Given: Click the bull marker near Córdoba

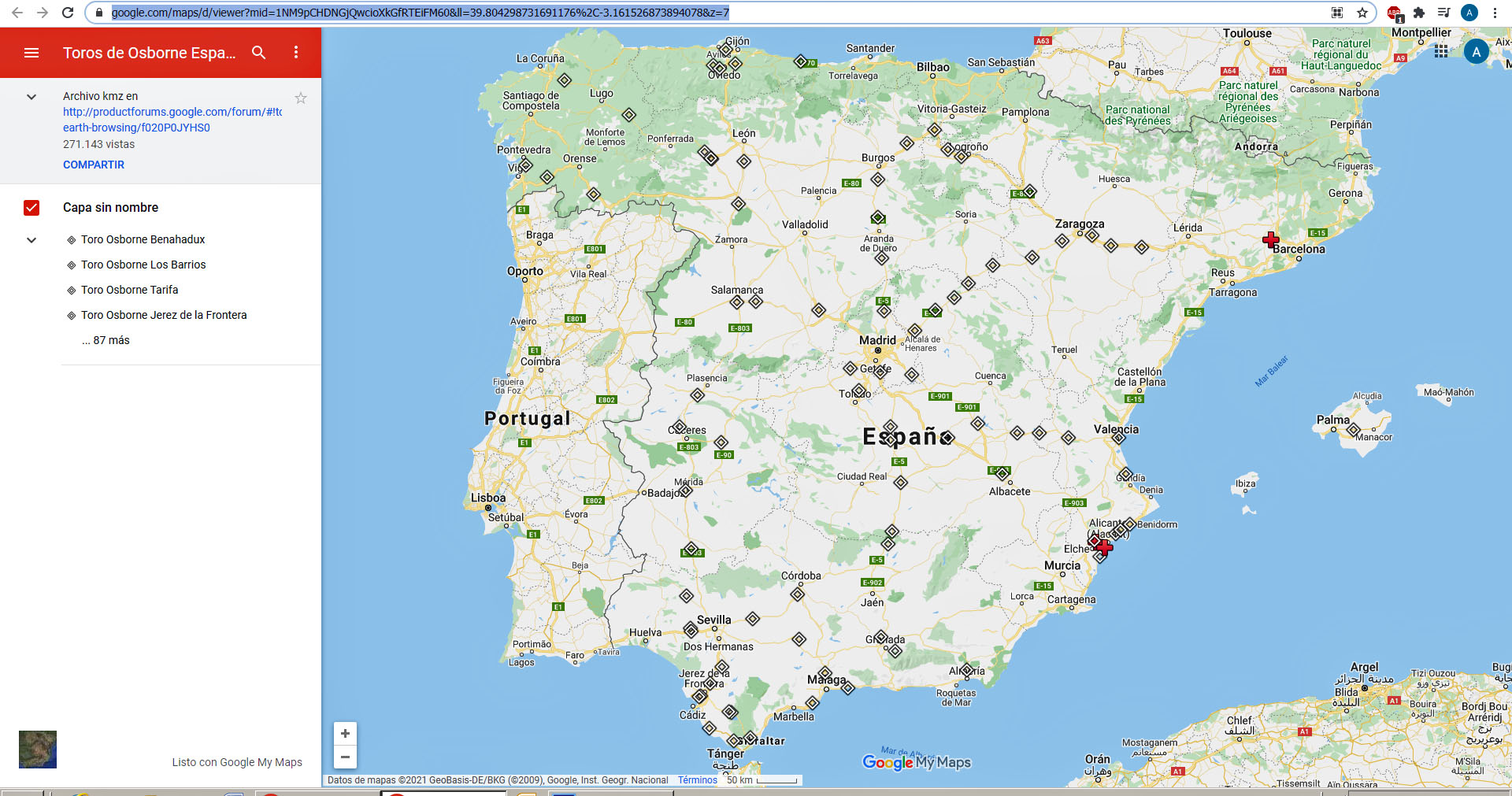Looking at the screenshot, I should click(x=798, y=594).
